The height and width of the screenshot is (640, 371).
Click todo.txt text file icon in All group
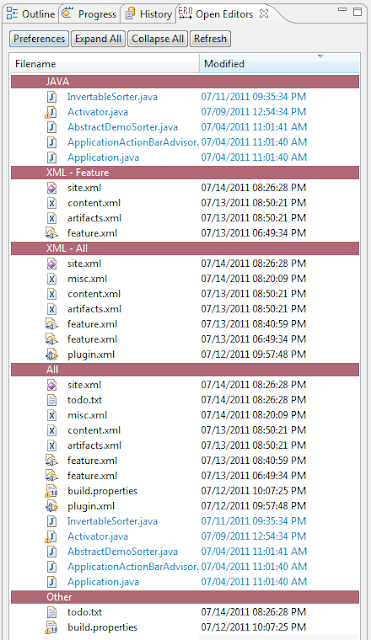52,400
